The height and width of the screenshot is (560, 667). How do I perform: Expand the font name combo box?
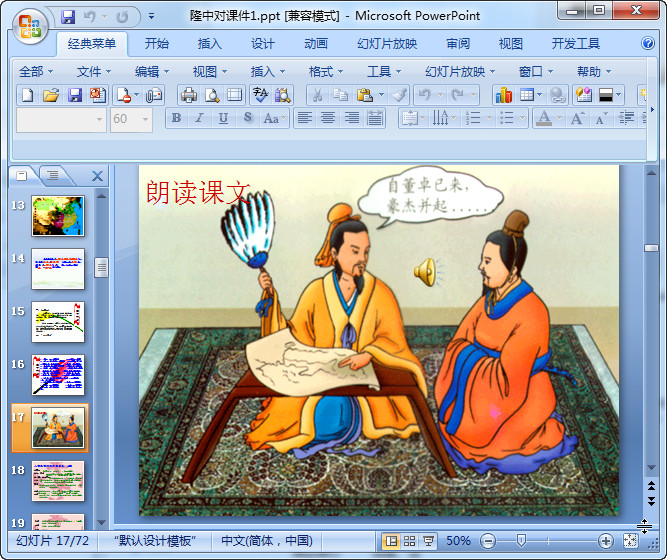coord(99,119)
